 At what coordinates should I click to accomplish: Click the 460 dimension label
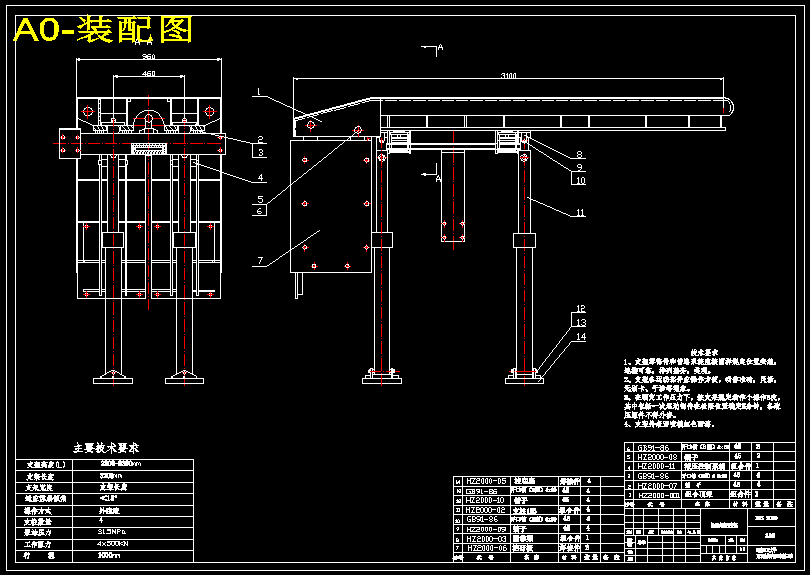[149, 73]
